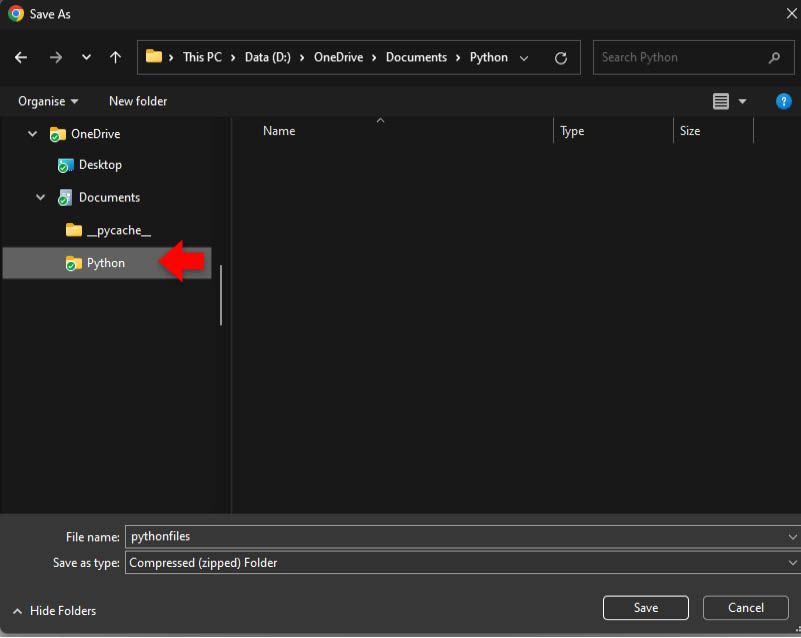Click Hide Folders toggle

54,611
